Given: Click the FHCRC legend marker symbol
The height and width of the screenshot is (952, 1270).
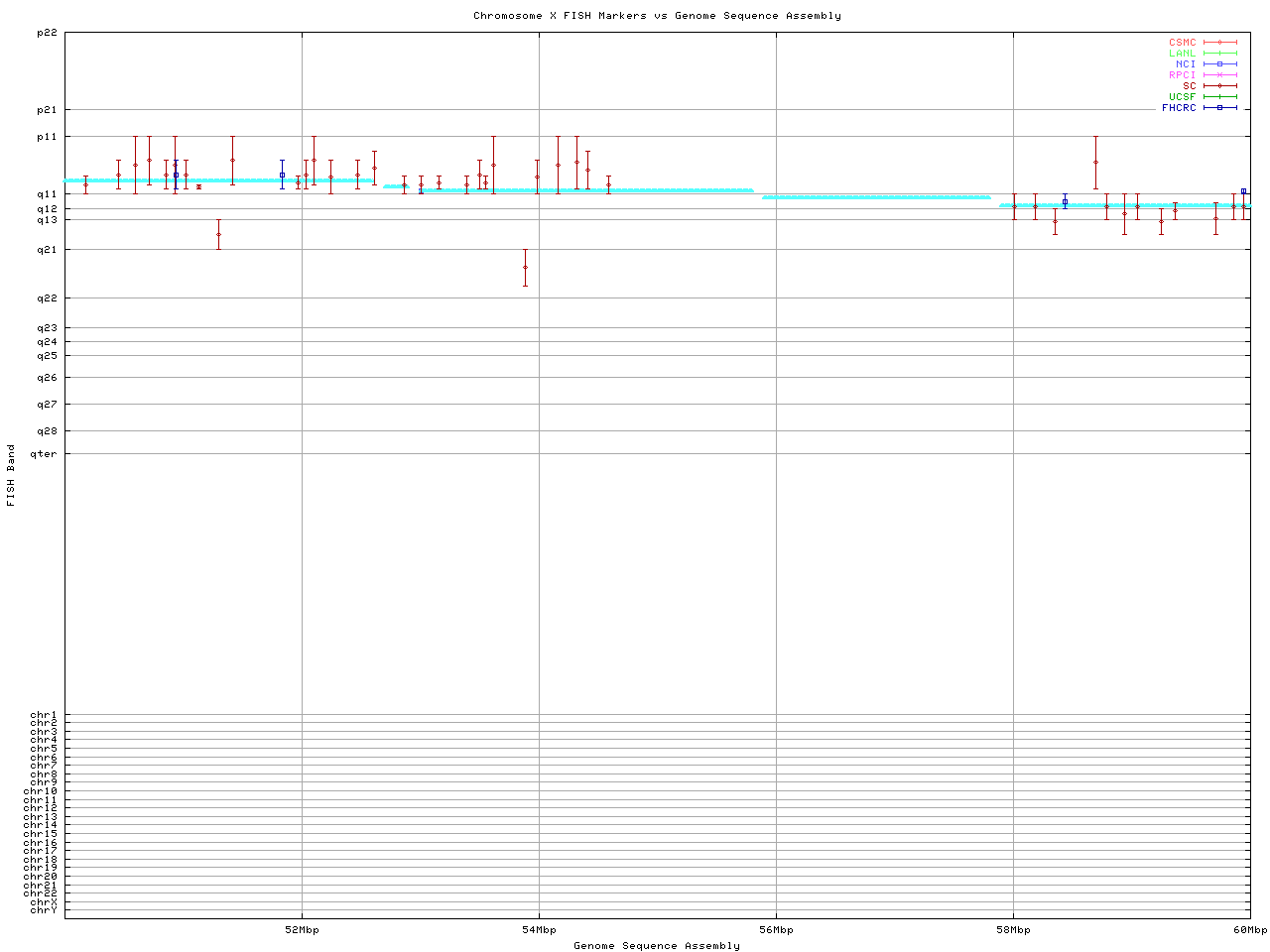Looking at the screenshot, I should tap(1219, 108).
